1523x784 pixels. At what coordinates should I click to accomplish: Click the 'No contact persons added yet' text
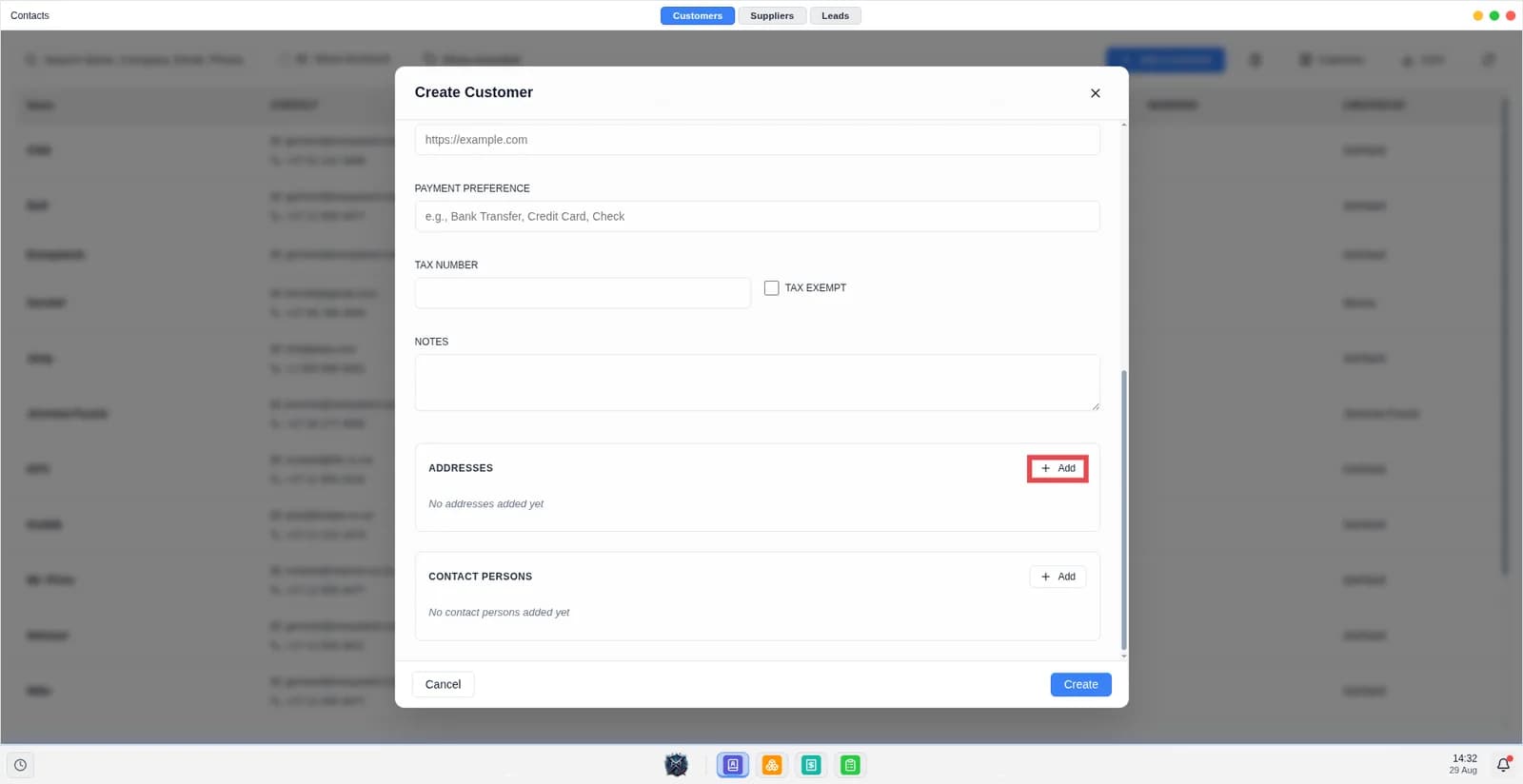(499, 613)
